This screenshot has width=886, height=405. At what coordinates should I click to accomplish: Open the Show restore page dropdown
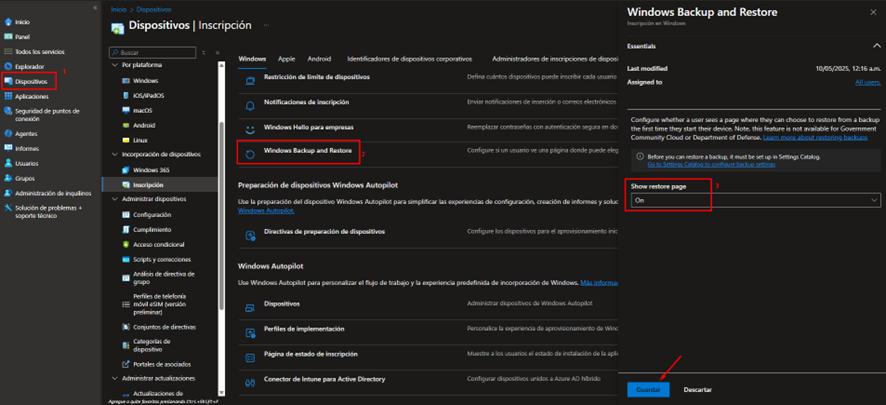pos(755,200)
